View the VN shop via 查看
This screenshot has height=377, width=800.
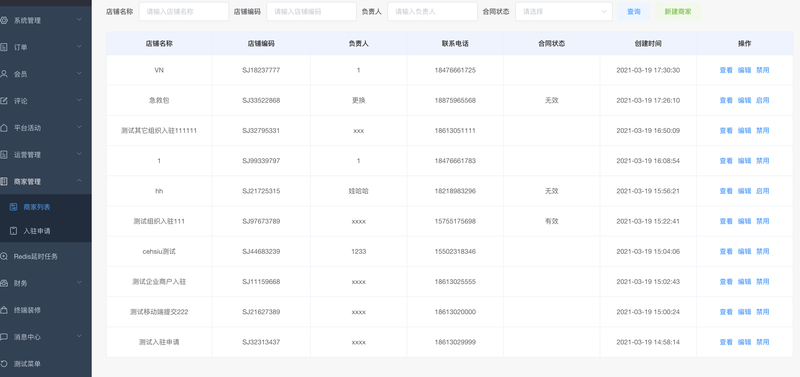726,70
